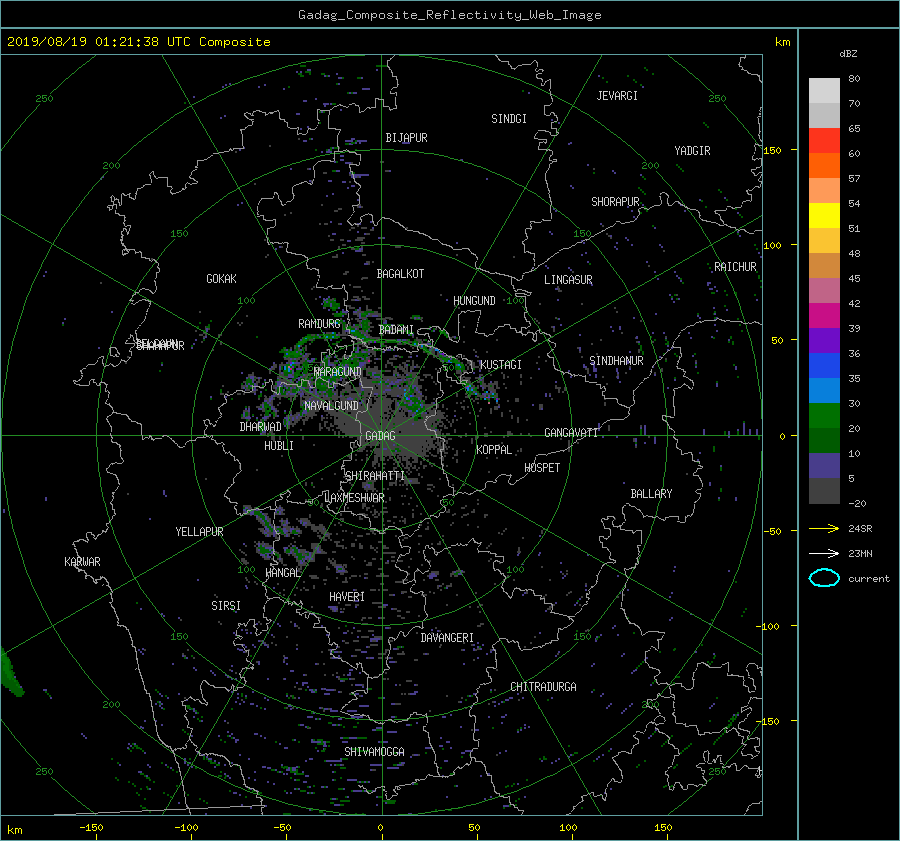Click the 'SHIVAMOGGA' place name

tap(374, 752)
